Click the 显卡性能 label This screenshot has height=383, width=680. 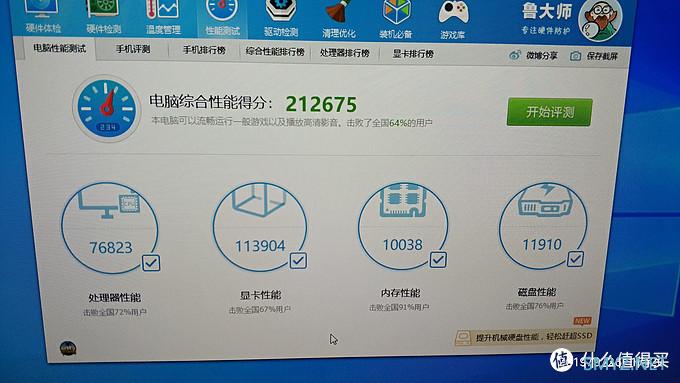[261, 295]
